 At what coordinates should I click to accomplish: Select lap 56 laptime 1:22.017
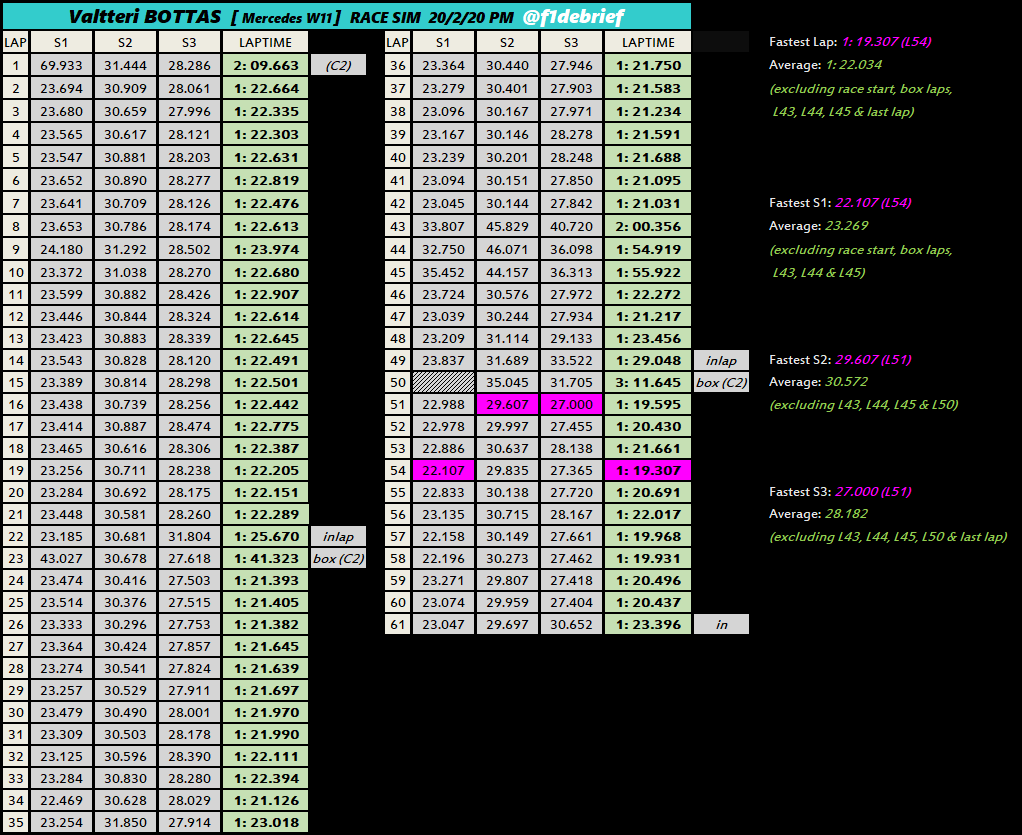648,515
